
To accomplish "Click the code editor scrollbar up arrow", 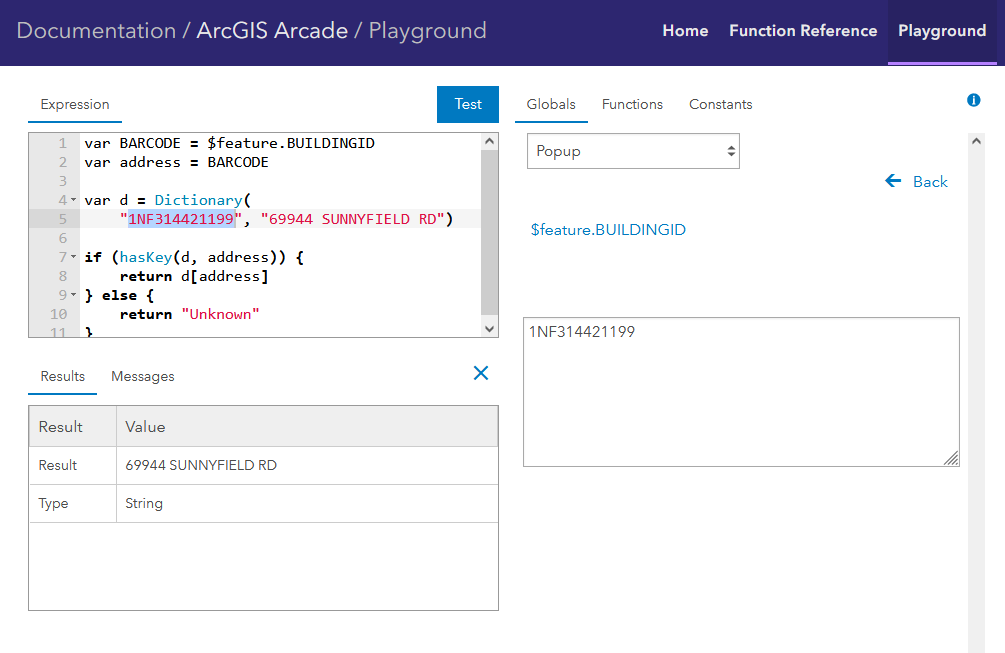I will click(489, 141).
